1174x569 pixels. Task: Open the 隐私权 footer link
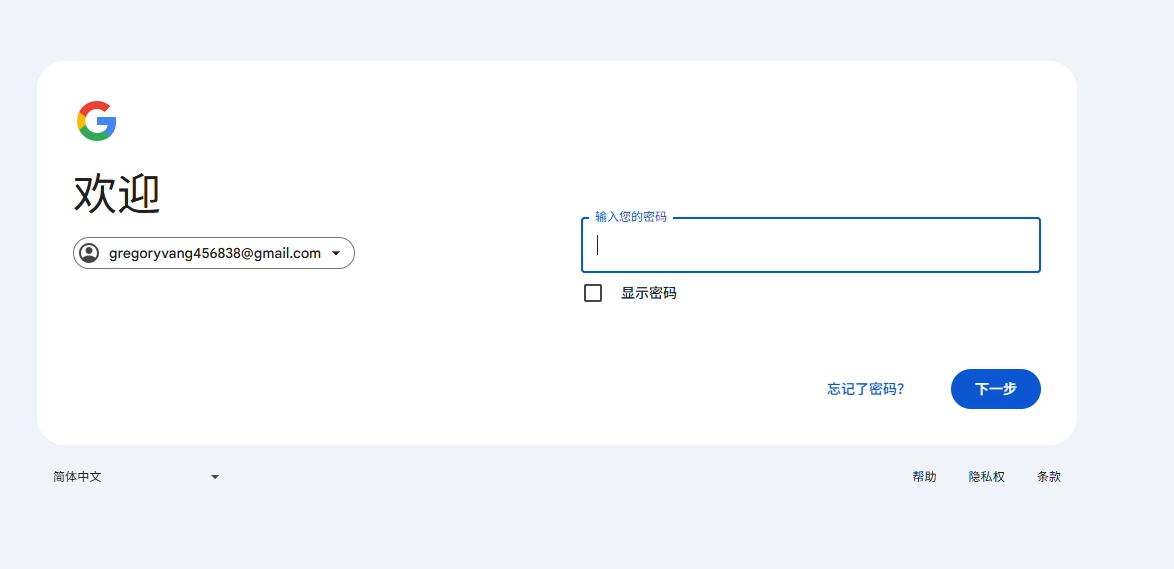(x=986, y=477)
